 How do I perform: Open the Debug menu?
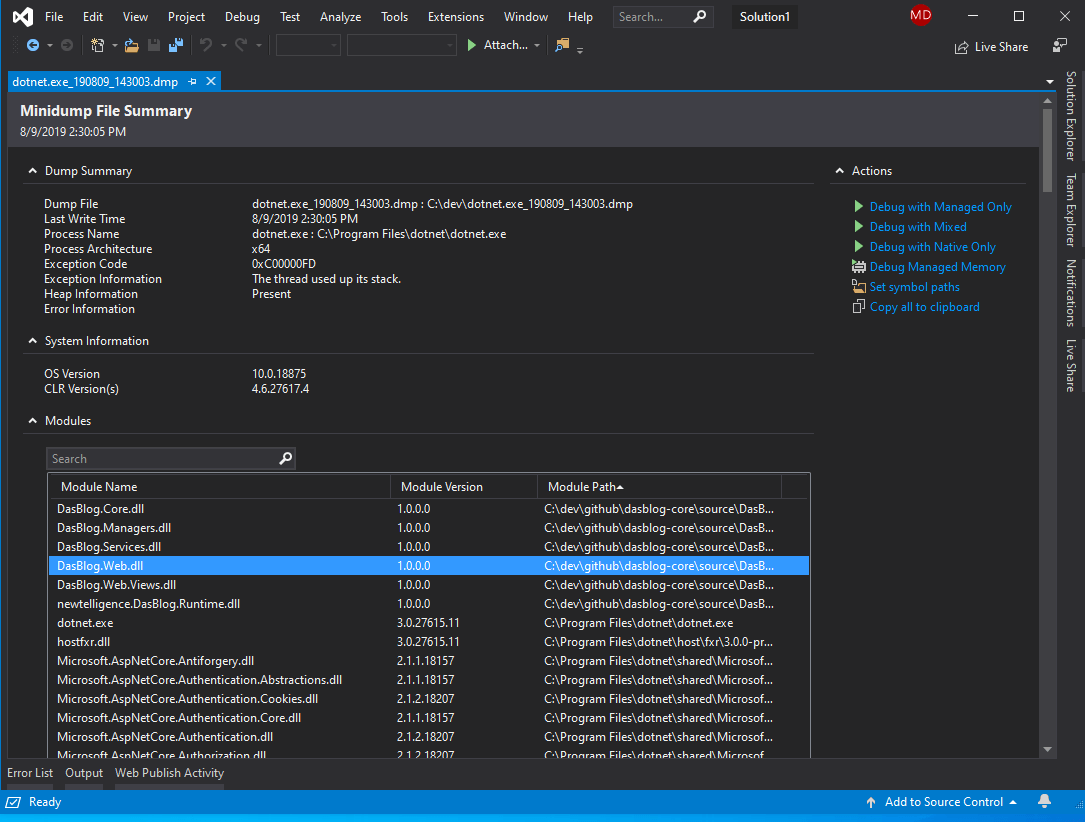(241, 16)
